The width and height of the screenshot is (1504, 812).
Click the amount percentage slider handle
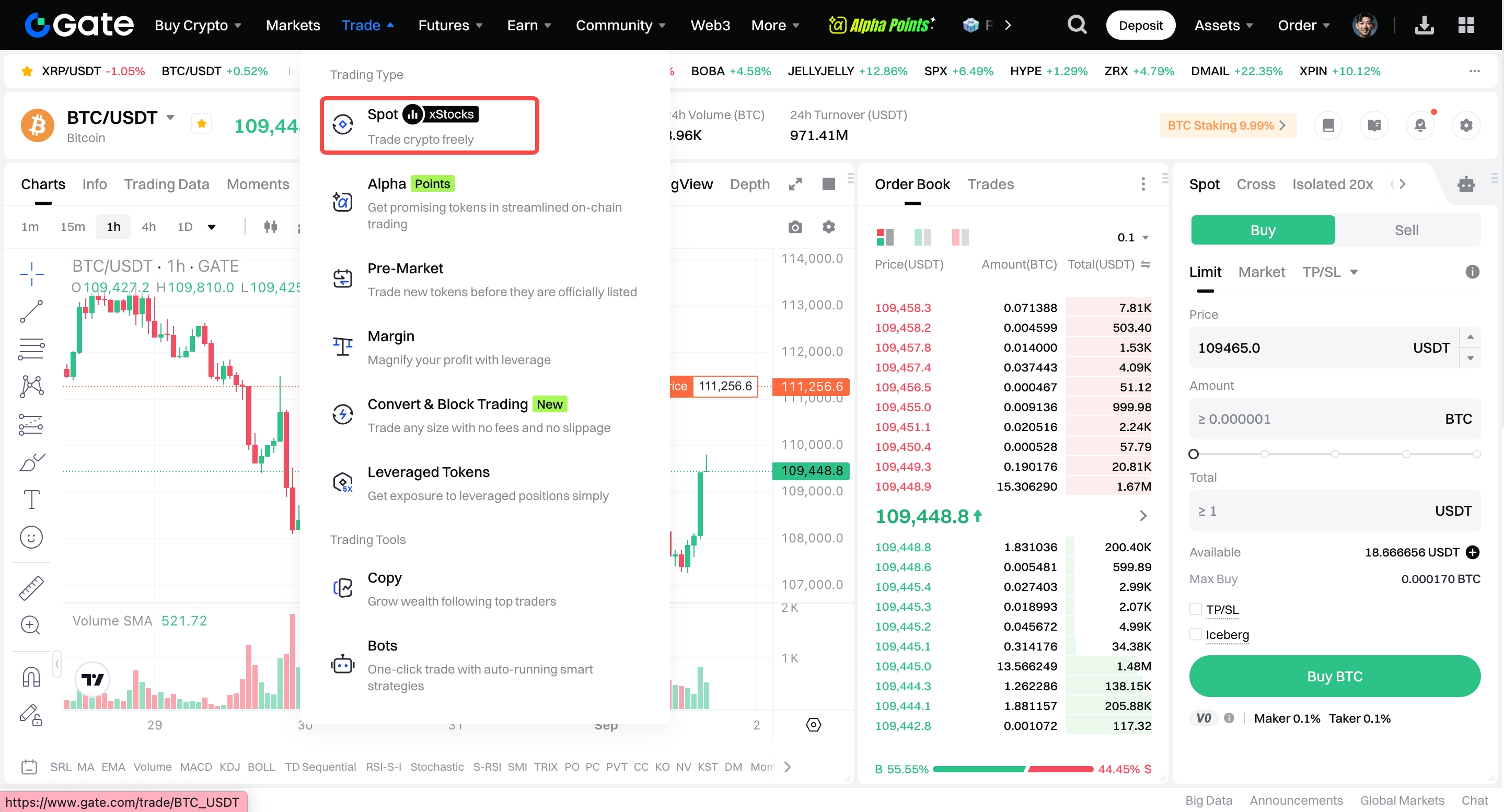click(1194, 454)
